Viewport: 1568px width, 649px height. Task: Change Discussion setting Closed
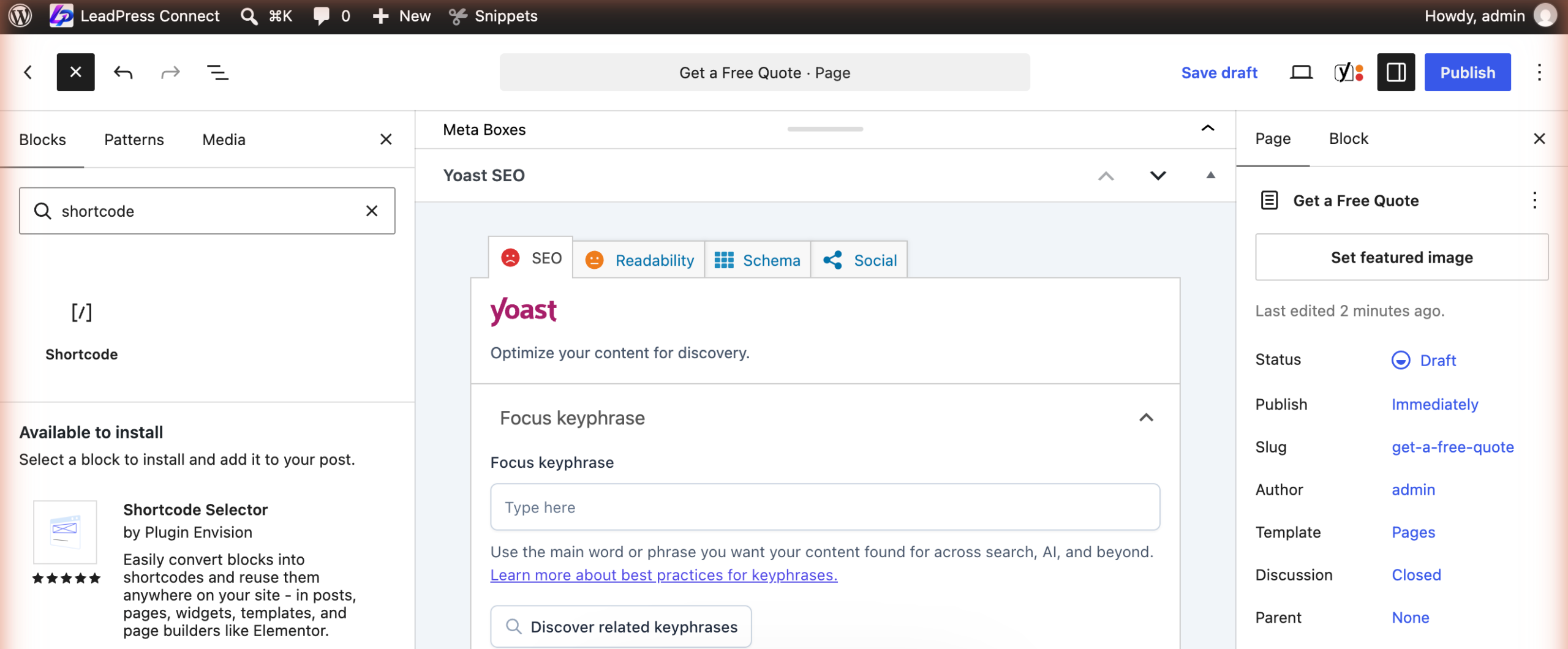pos(1416,575)
